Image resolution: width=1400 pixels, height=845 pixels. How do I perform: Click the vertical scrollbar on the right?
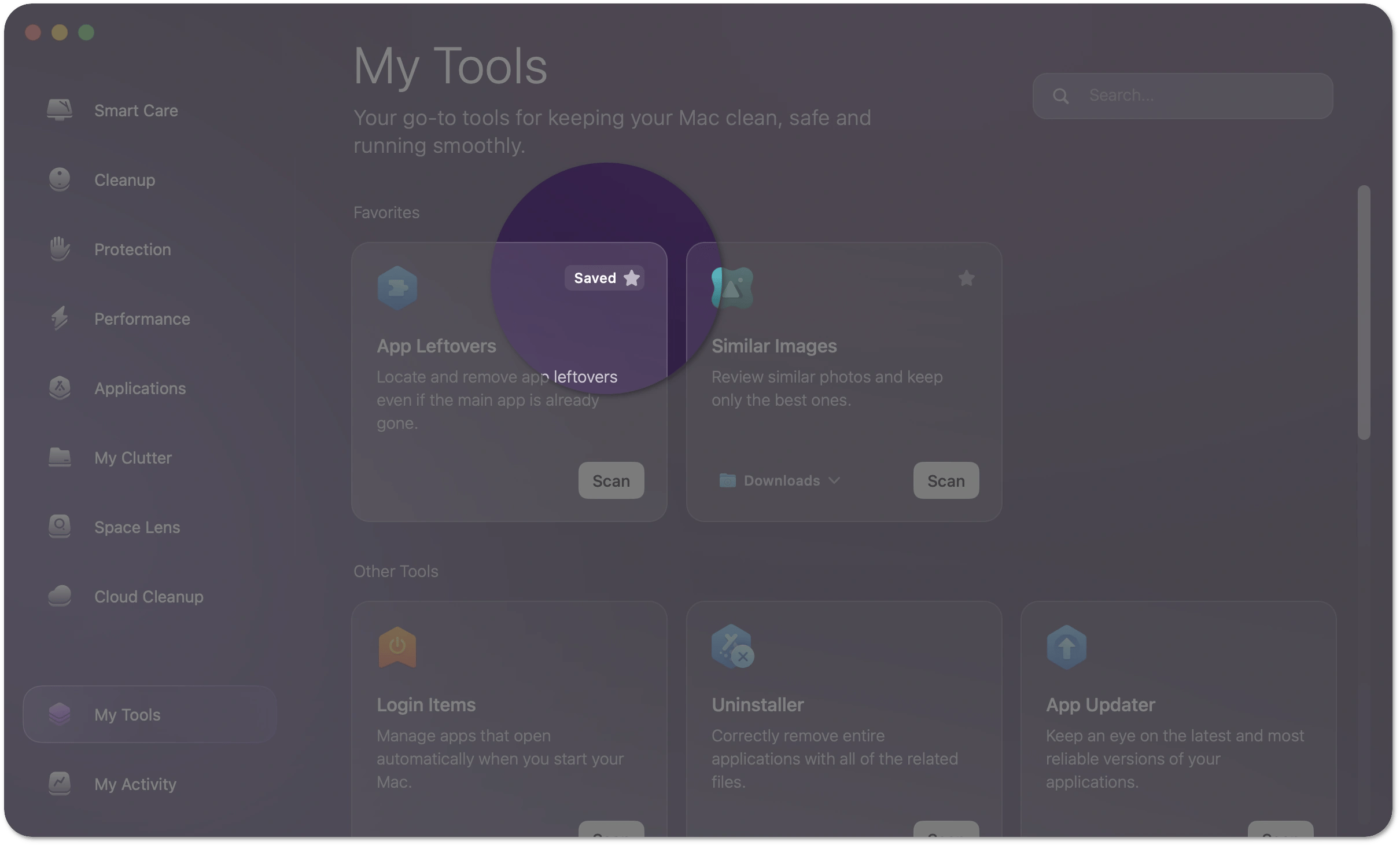pos(1364,313)
